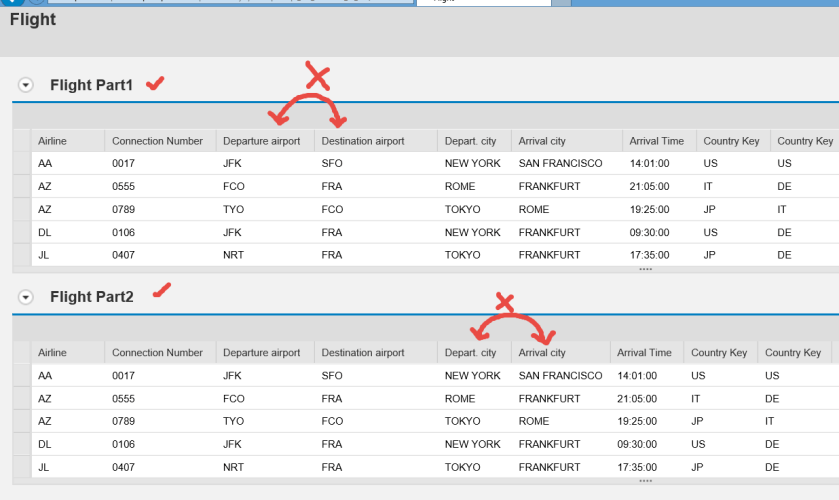Click Arrival city header in Flight Part2

coord(542,353)
